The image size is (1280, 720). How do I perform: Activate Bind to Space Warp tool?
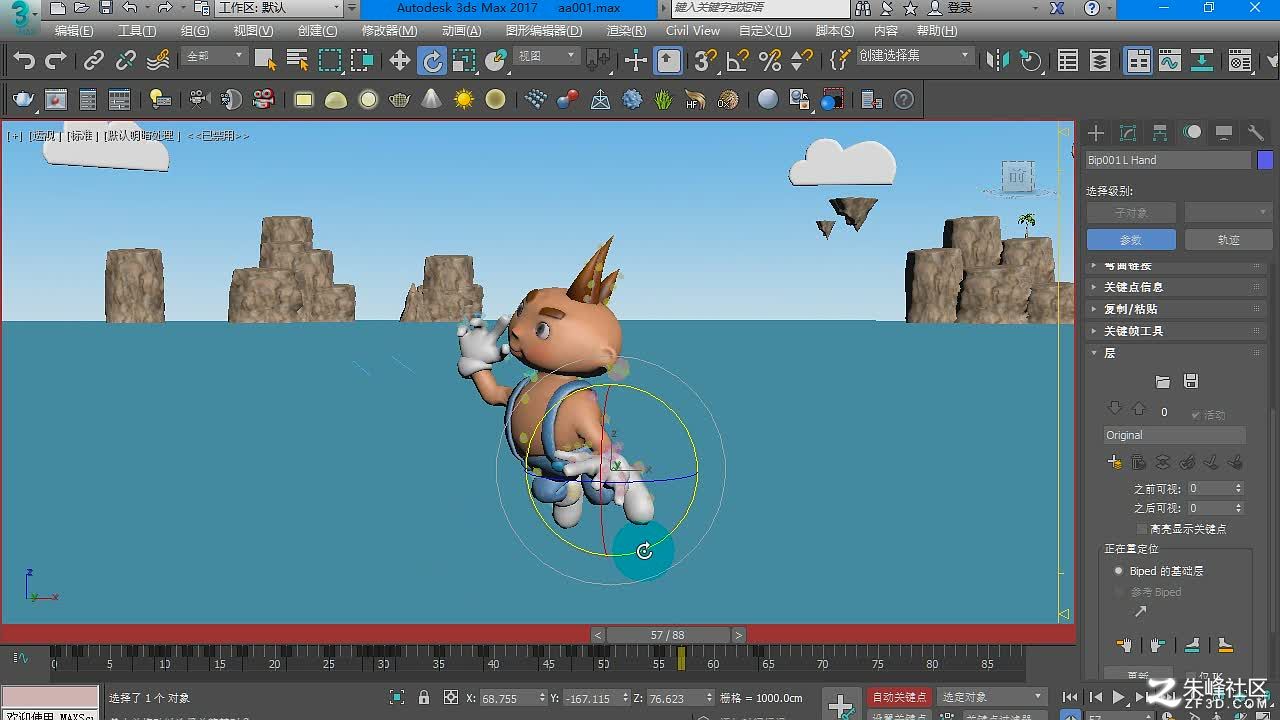[158, 61]
